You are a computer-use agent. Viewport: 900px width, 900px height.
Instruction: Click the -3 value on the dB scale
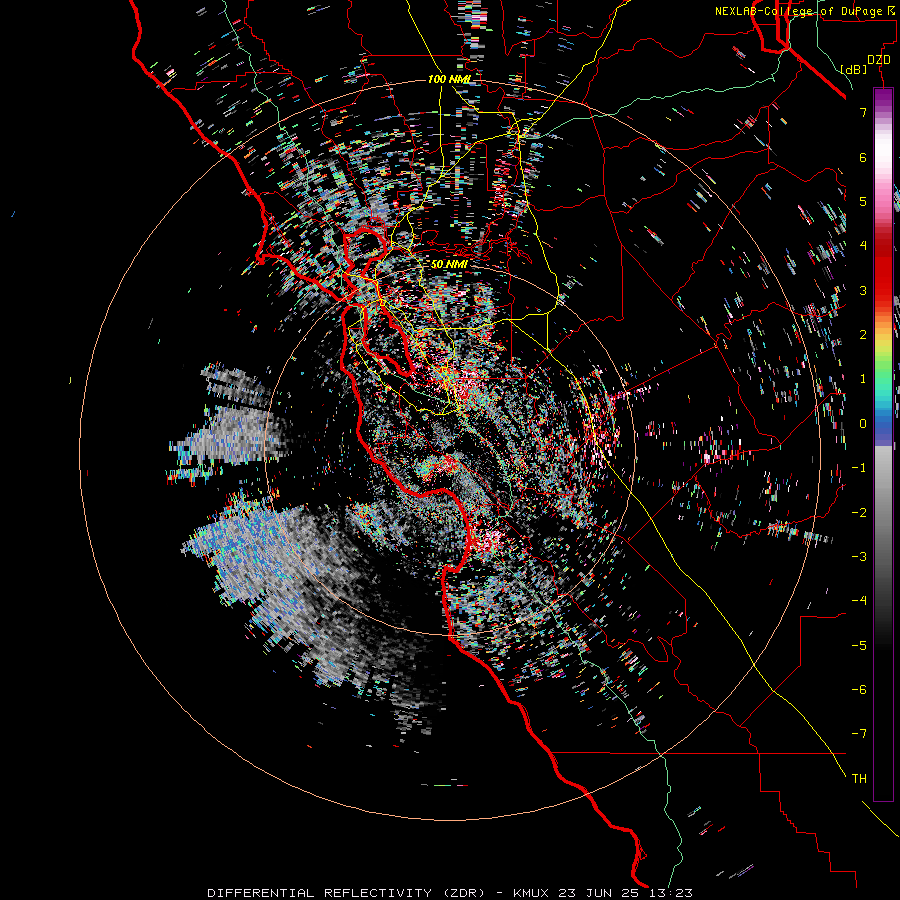pyautogui.click(x=859, y=557)
